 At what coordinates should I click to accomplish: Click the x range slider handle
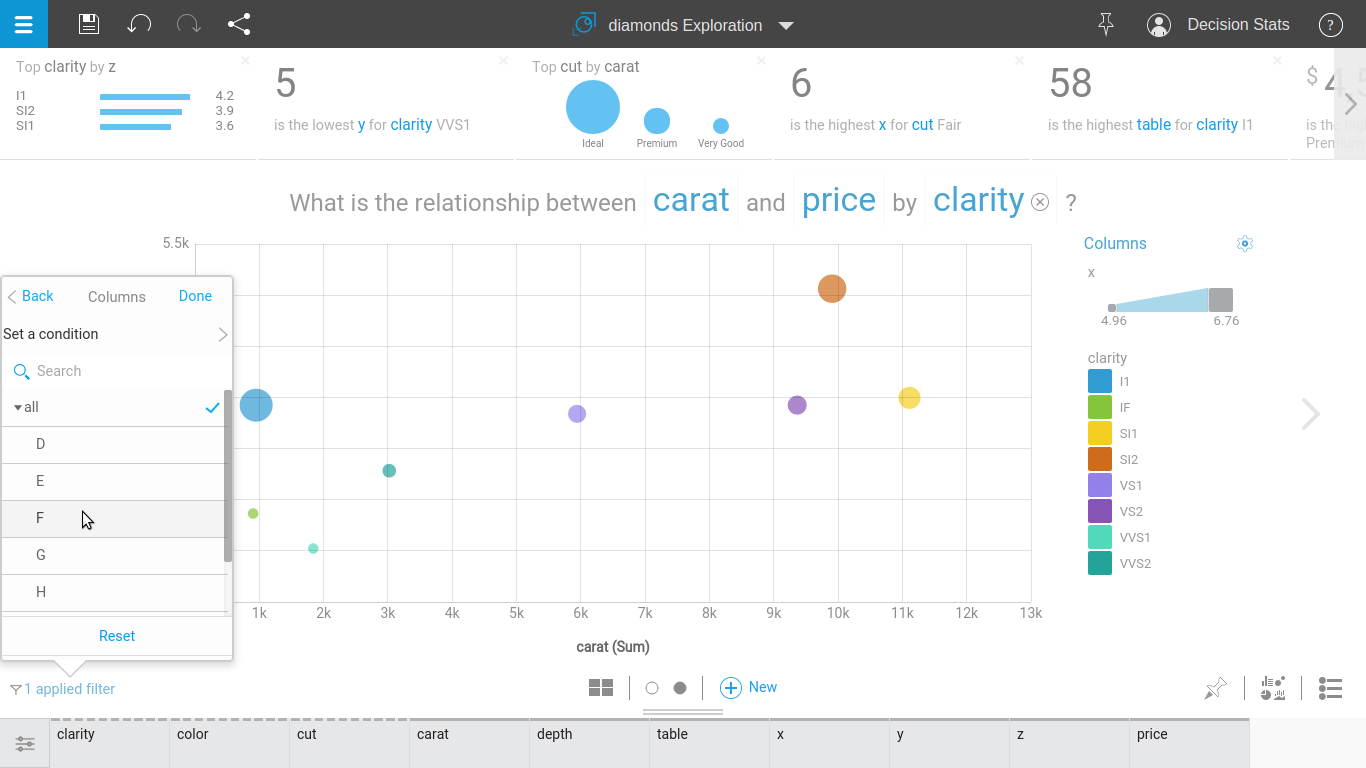pos(1220,300)
